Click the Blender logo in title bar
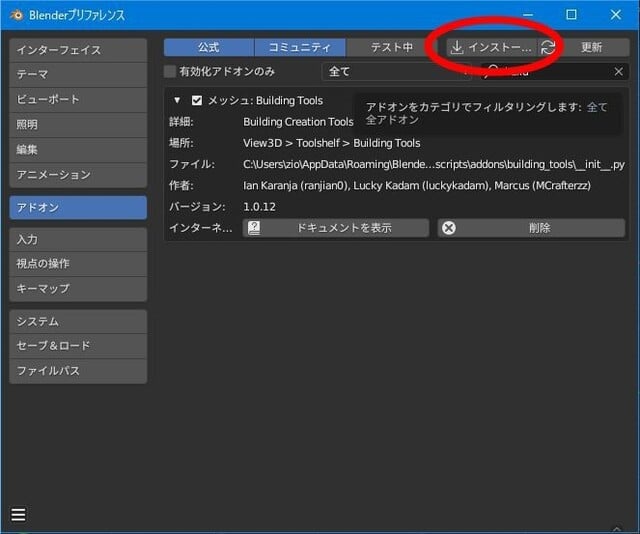The height and width of the screenshot is (534, 640). coord(16,15)
